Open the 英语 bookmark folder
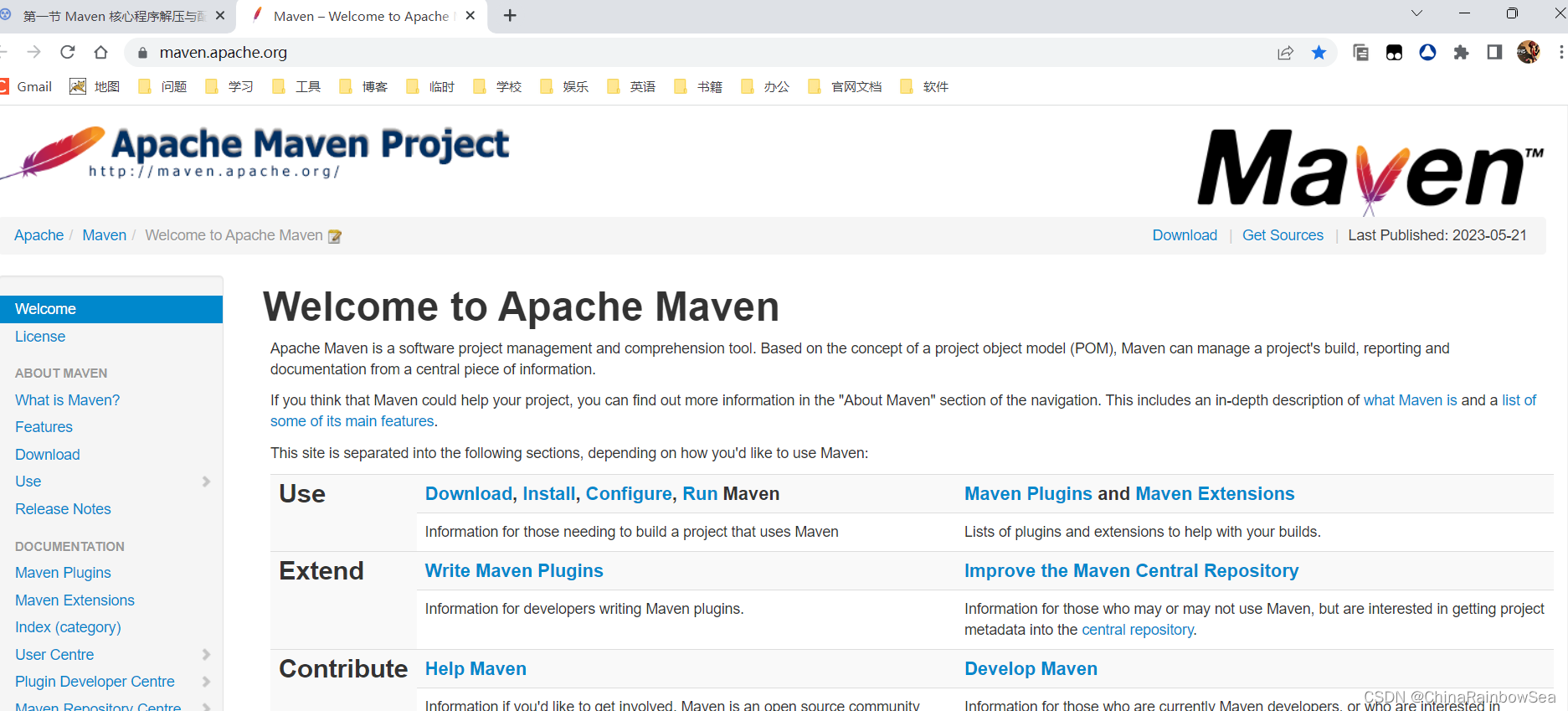1568x711 pixels. click(x=631, y=86)
